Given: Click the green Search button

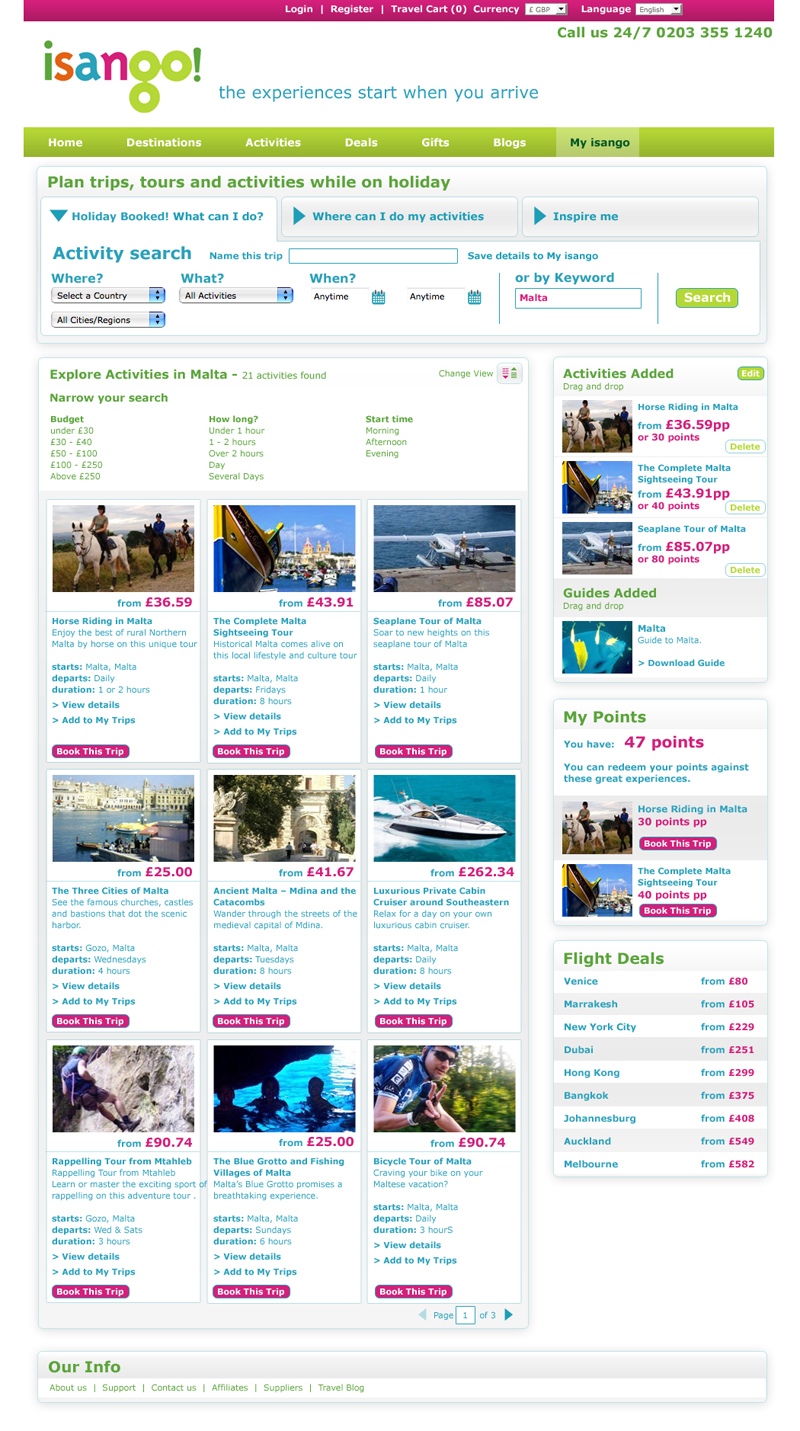Looking at the screenshot, I should (707, 297).
